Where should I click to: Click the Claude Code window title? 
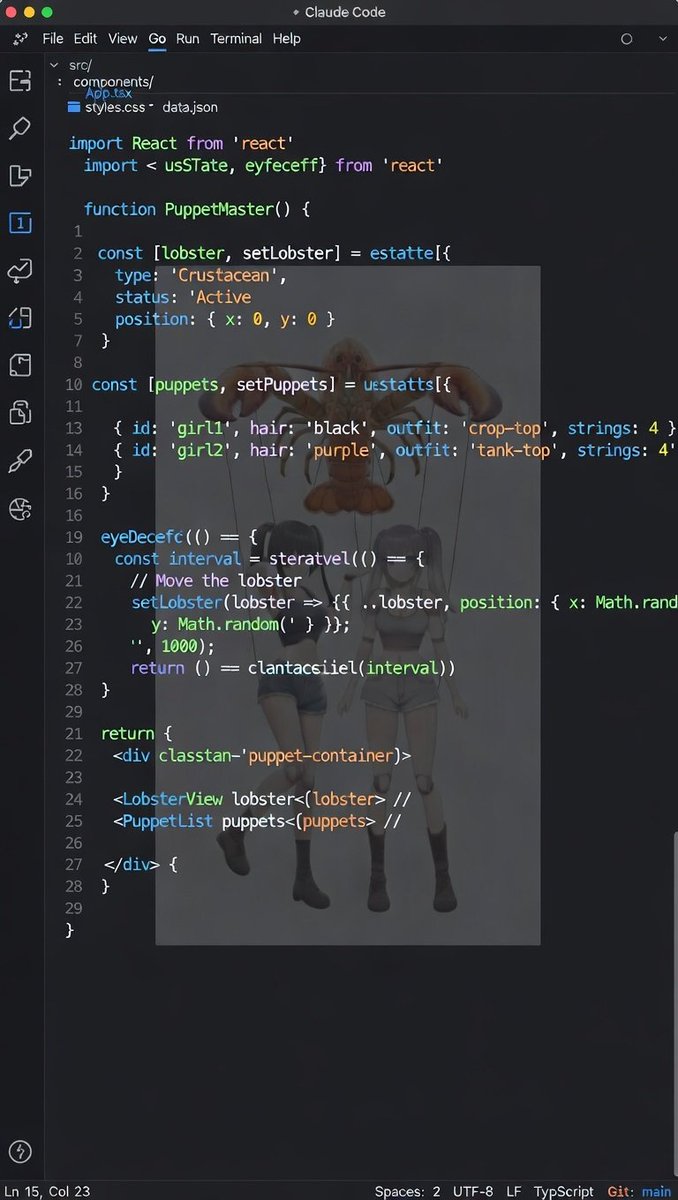pos(345,12)
